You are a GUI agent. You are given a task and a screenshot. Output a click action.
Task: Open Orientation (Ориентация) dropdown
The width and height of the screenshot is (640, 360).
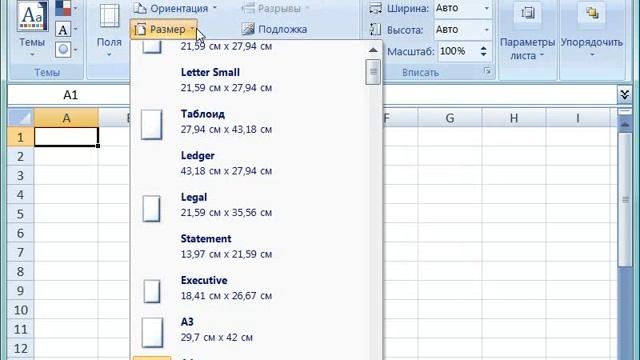pyautogui.click(x=175, y=8)
